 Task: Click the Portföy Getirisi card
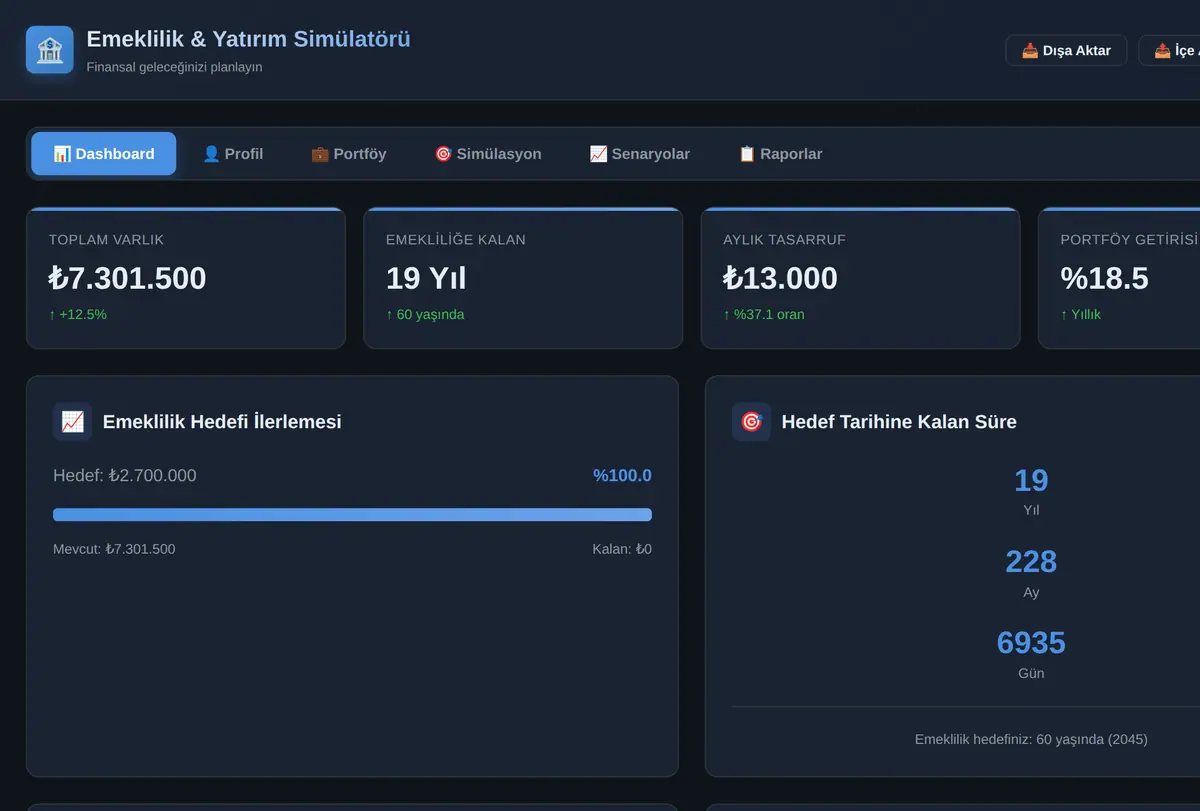[1119, 278]
